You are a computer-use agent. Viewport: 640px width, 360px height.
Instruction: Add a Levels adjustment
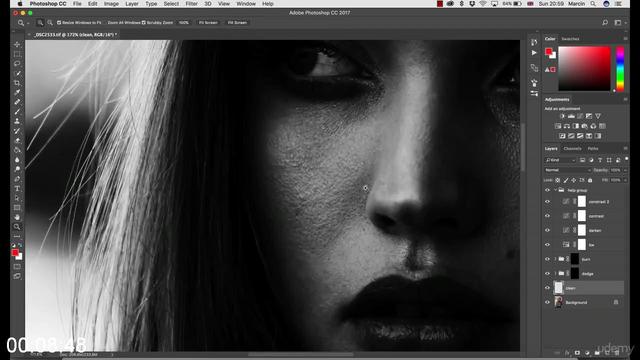click(x=571, y=116)
